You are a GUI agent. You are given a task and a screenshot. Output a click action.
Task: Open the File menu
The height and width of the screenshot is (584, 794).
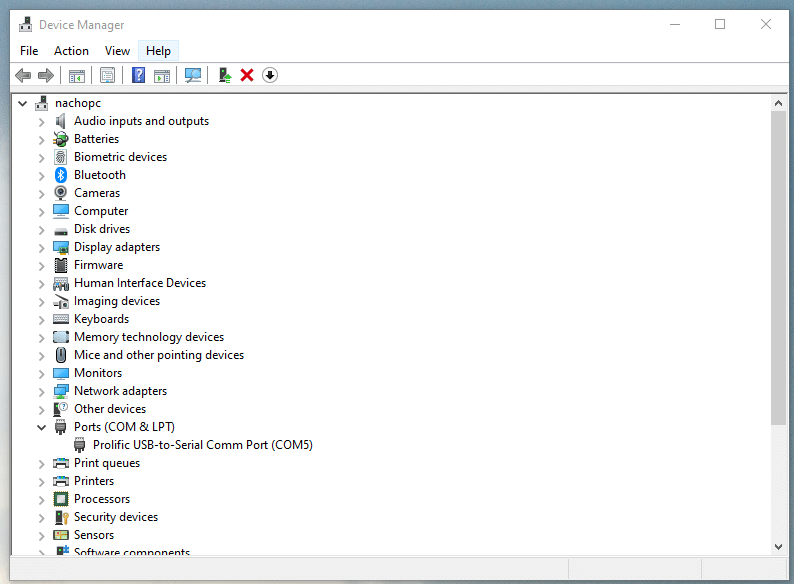29,51
